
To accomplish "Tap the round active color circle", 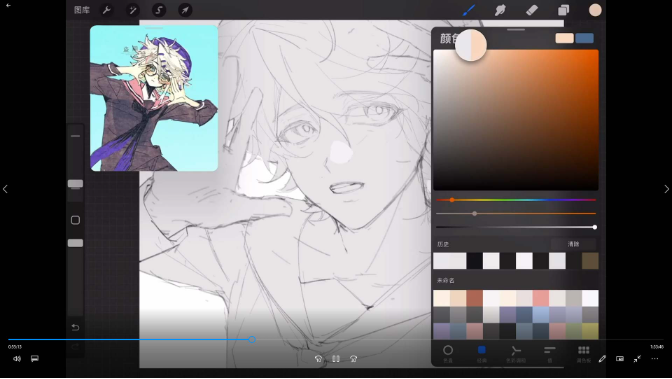I will tap(595, 10).
